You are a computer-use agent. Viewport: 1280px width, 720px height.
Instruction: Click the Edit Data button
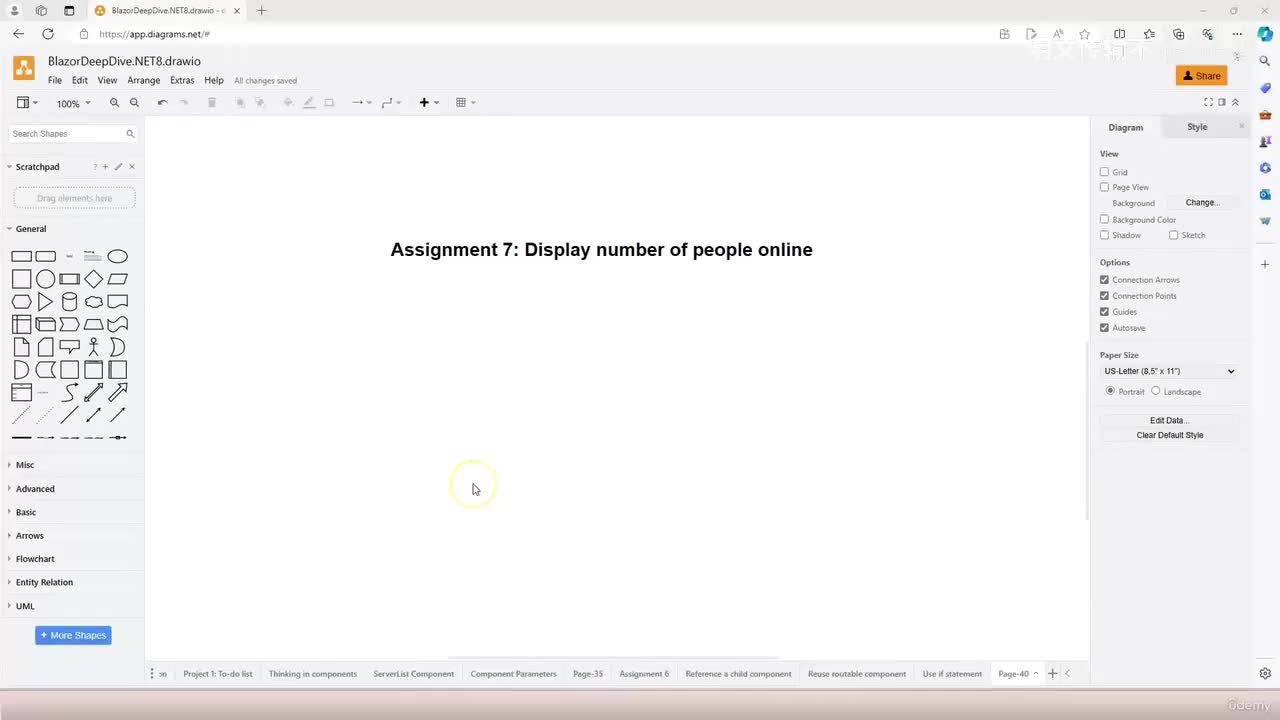click(1169, 421)
